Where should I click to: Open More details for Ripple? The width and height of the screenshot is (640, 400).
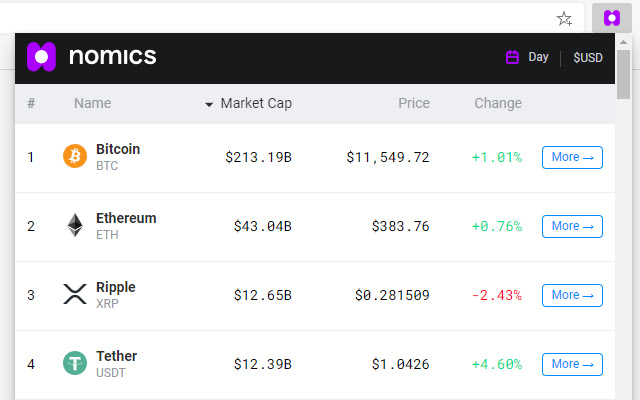(x=572, y=295)
